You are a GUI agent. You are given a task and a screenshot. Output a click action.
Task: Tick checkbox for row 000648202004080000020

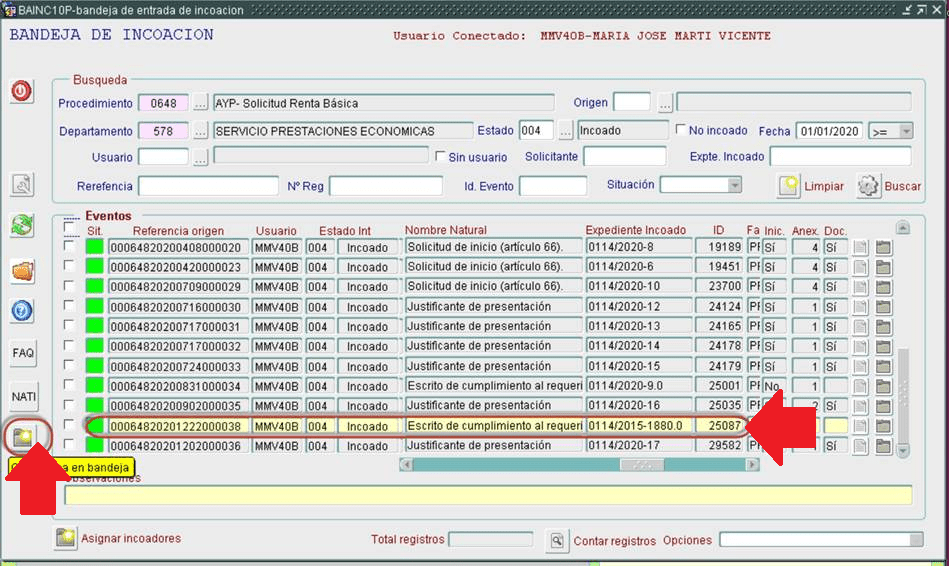pos(69,247)
